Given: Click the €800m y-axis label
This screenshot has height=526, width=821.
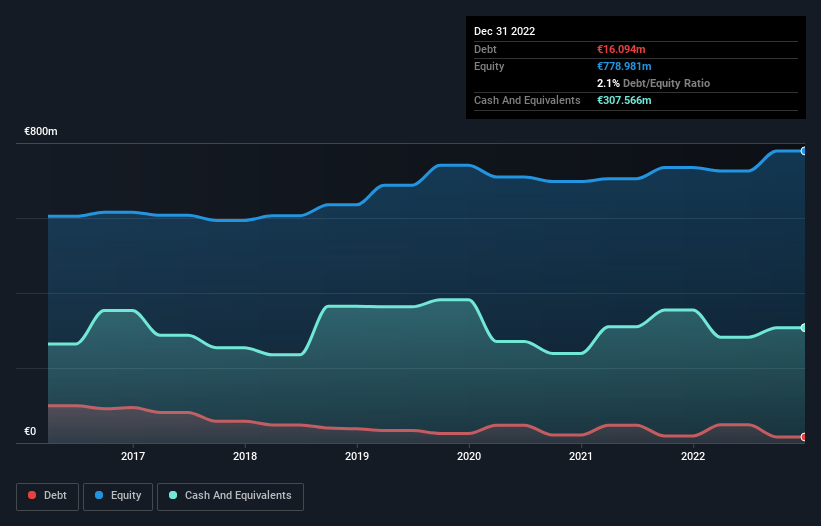Looking at the screenshot, I should click(x=41, y=131).
